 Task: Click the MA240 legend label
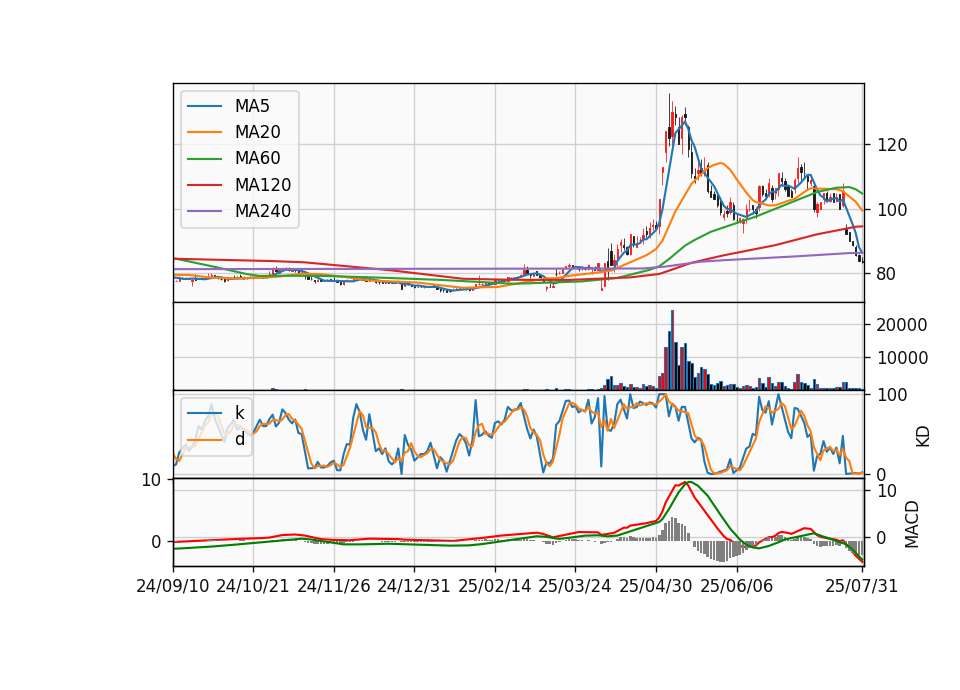(263, 211)
